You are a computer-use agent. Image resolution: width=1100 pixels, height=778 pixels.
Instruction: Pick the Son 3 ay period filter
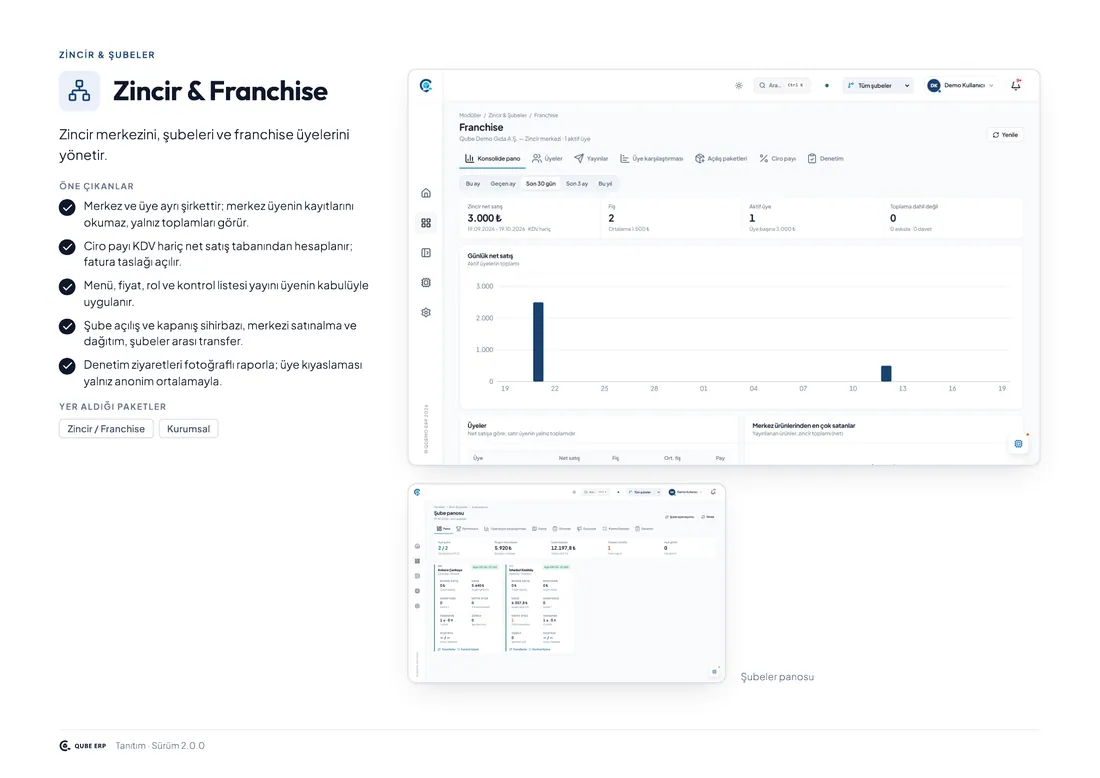pyautogui.click(x=577, y=184)
